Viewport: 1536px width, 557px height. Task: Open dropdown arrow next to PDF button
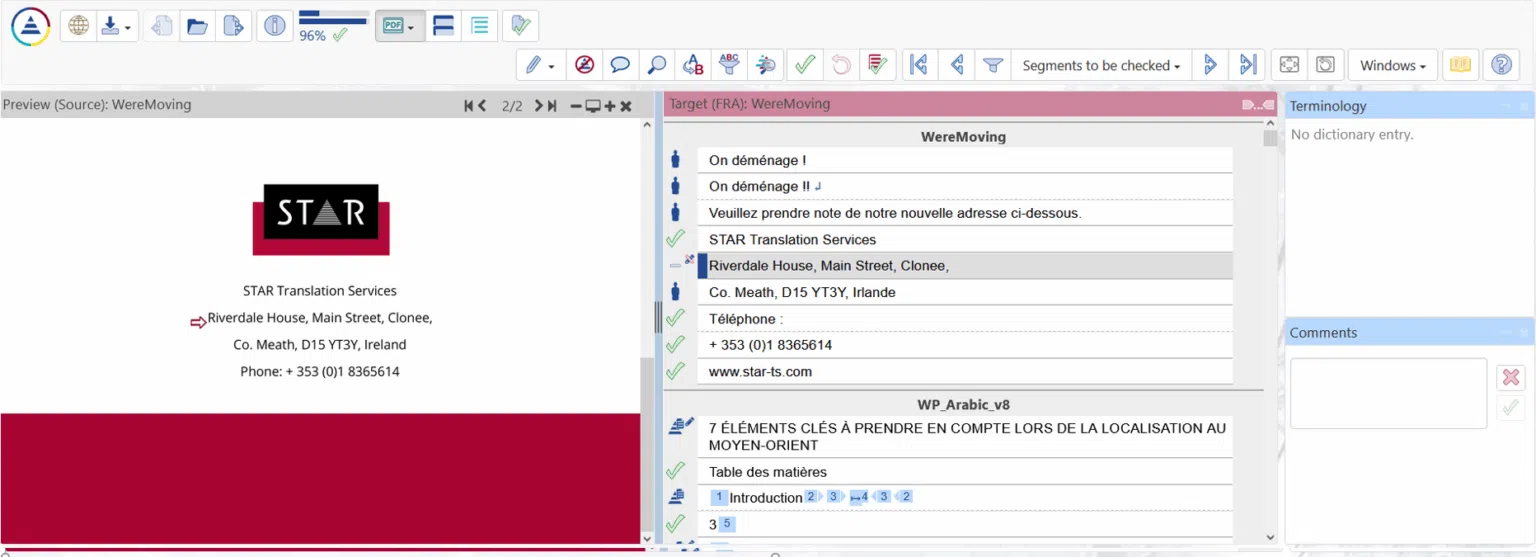click(x=412, y=27)
